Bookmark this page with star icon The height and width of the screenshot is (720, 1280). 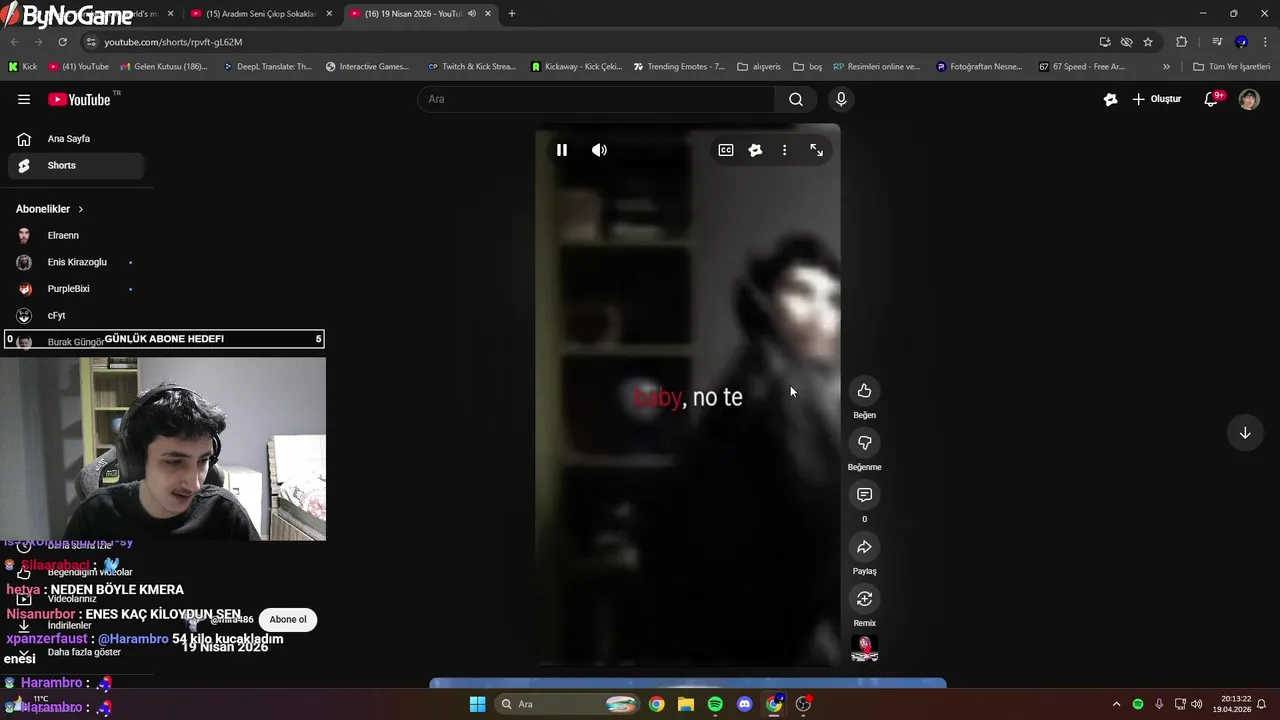click(1148, 42)
